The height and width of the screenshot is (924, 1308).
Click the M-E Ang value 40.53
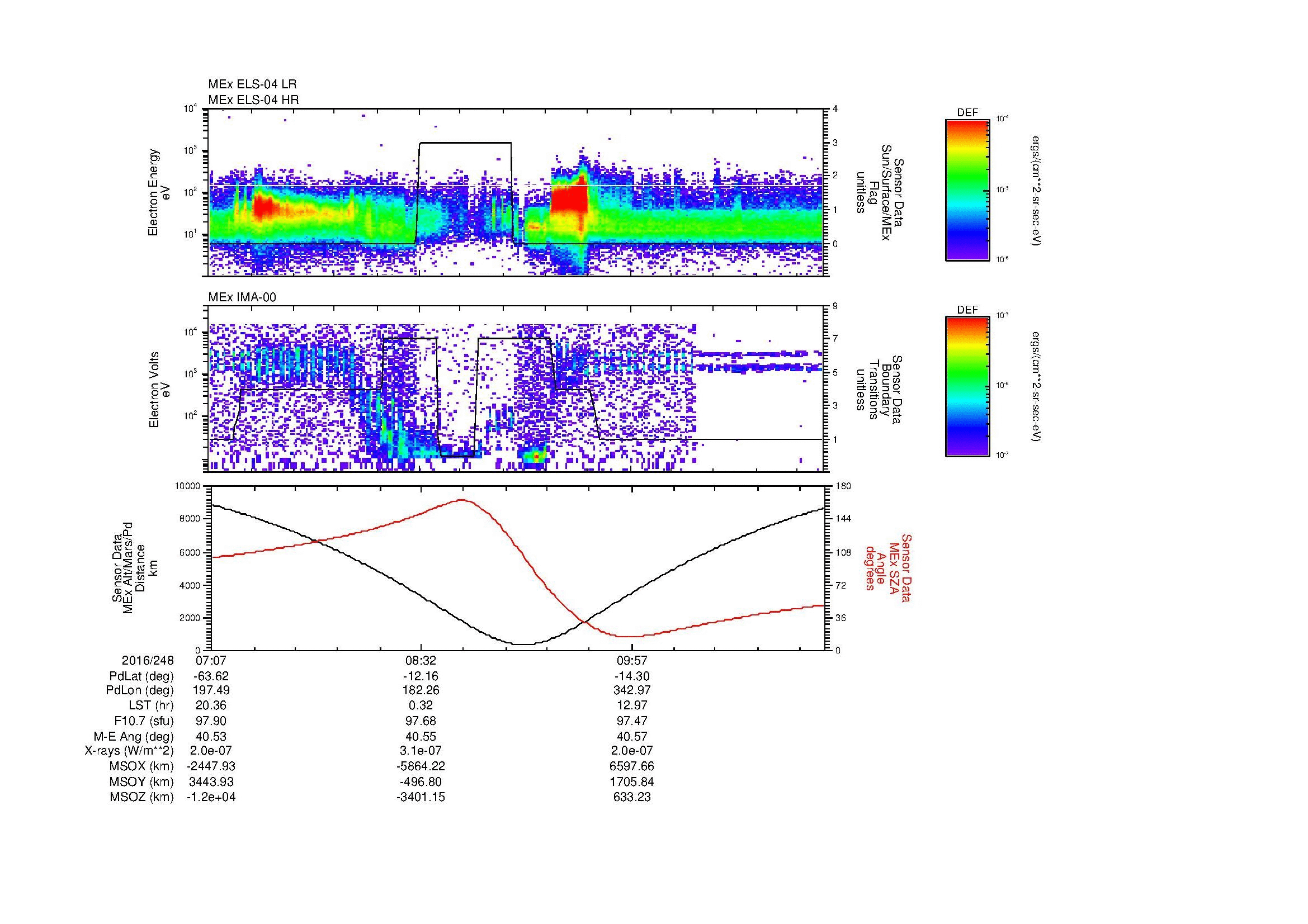[211, 737]
